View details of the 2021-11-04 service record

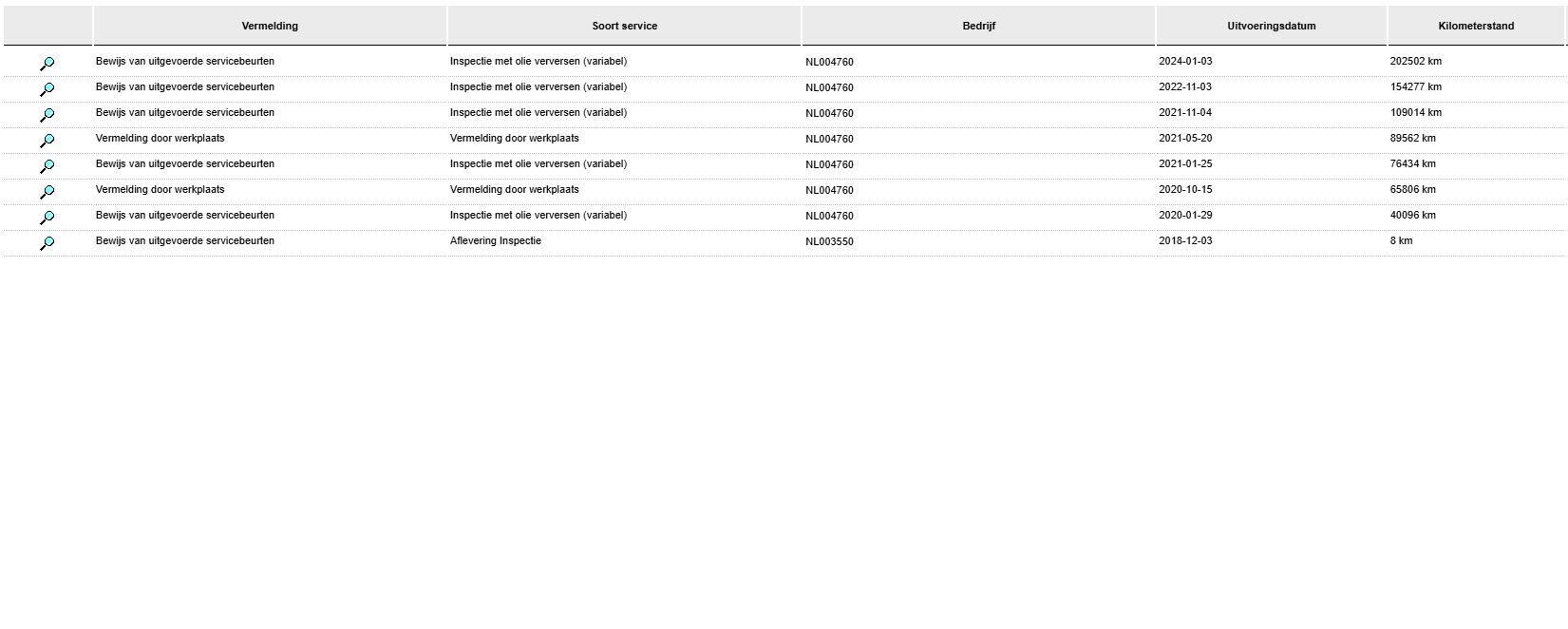click(x=47, y=115)
